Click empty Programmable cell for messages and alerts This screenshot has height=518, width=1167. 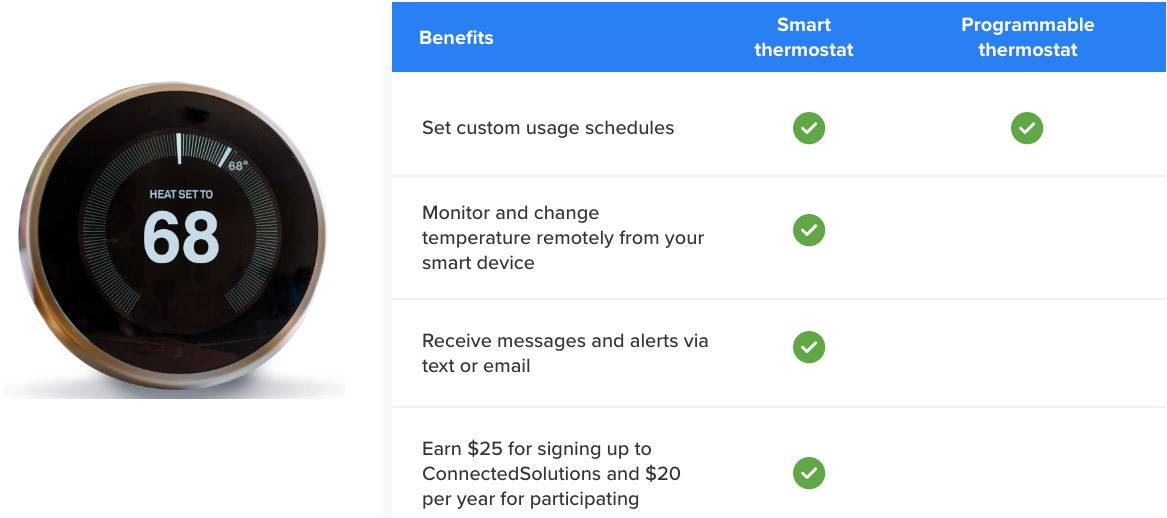(1028, 354)
